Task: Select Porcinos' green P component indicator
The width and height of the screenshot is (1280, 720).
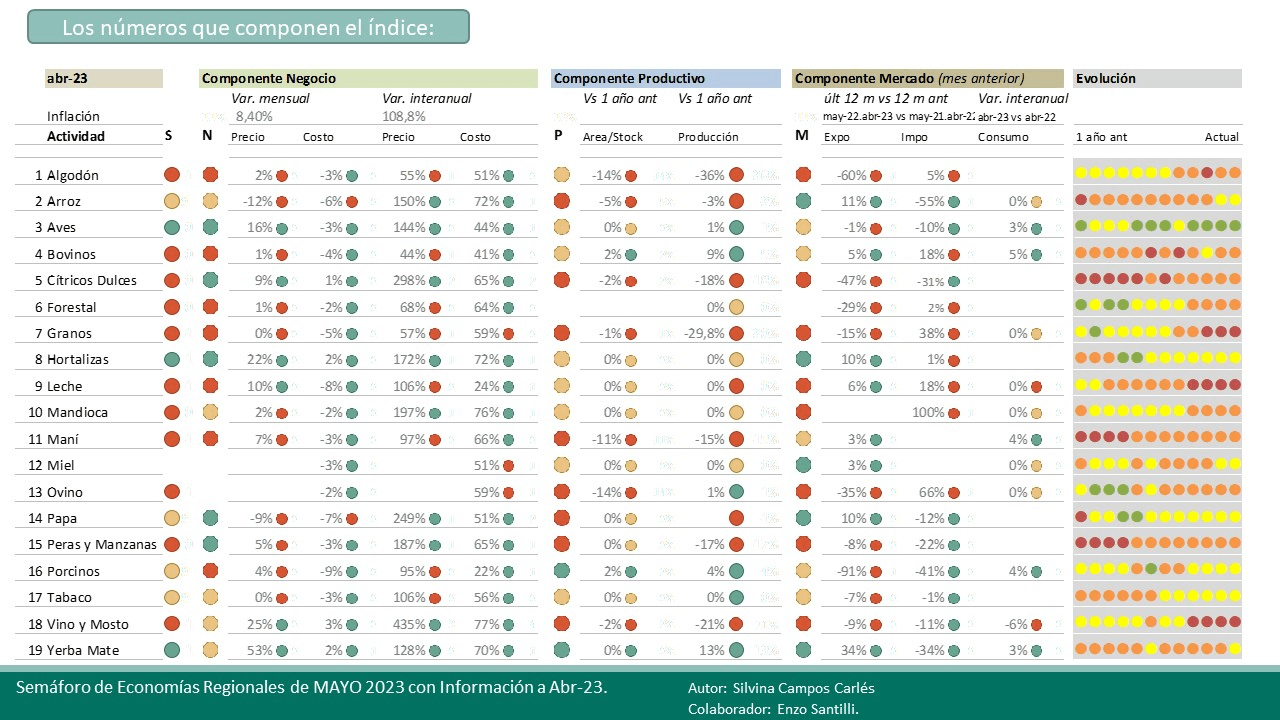Action: click(561, 571)
